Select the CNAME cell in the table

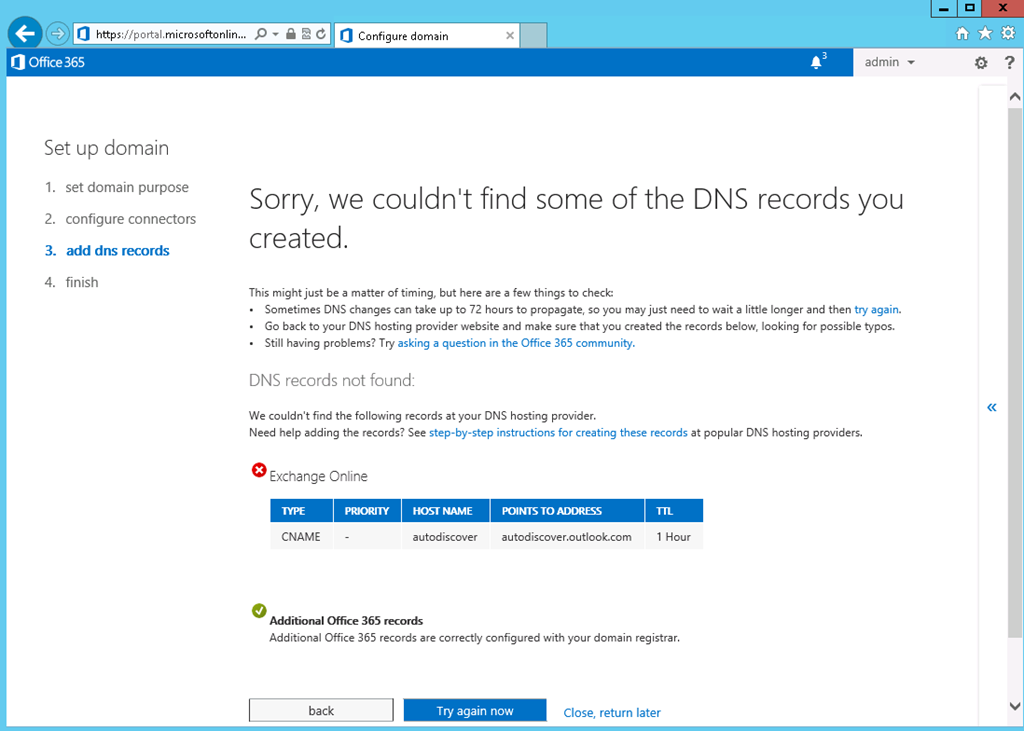301,537
